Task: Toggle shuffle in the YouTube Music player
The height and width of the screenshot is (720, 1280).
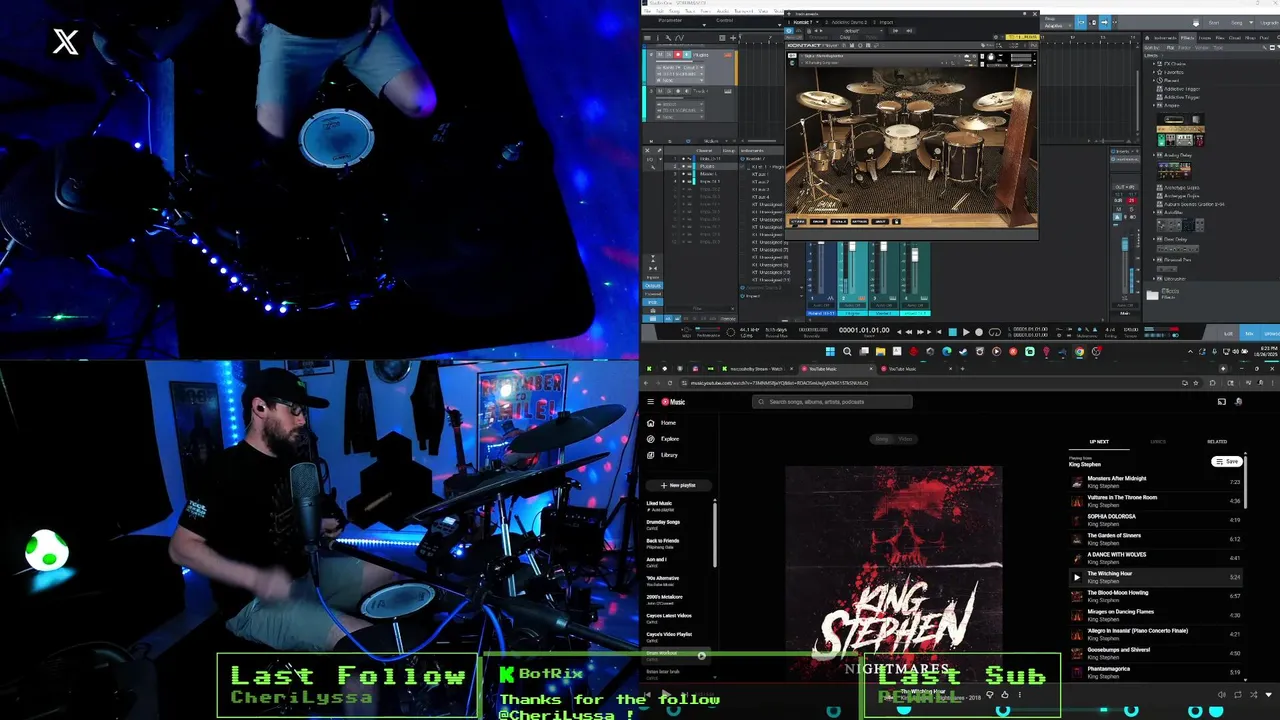Action: [1254, 695]
